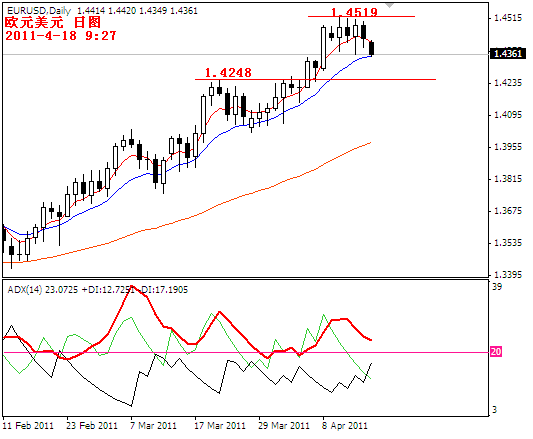Click the current price label 1.4361

[x=508, y=54]
